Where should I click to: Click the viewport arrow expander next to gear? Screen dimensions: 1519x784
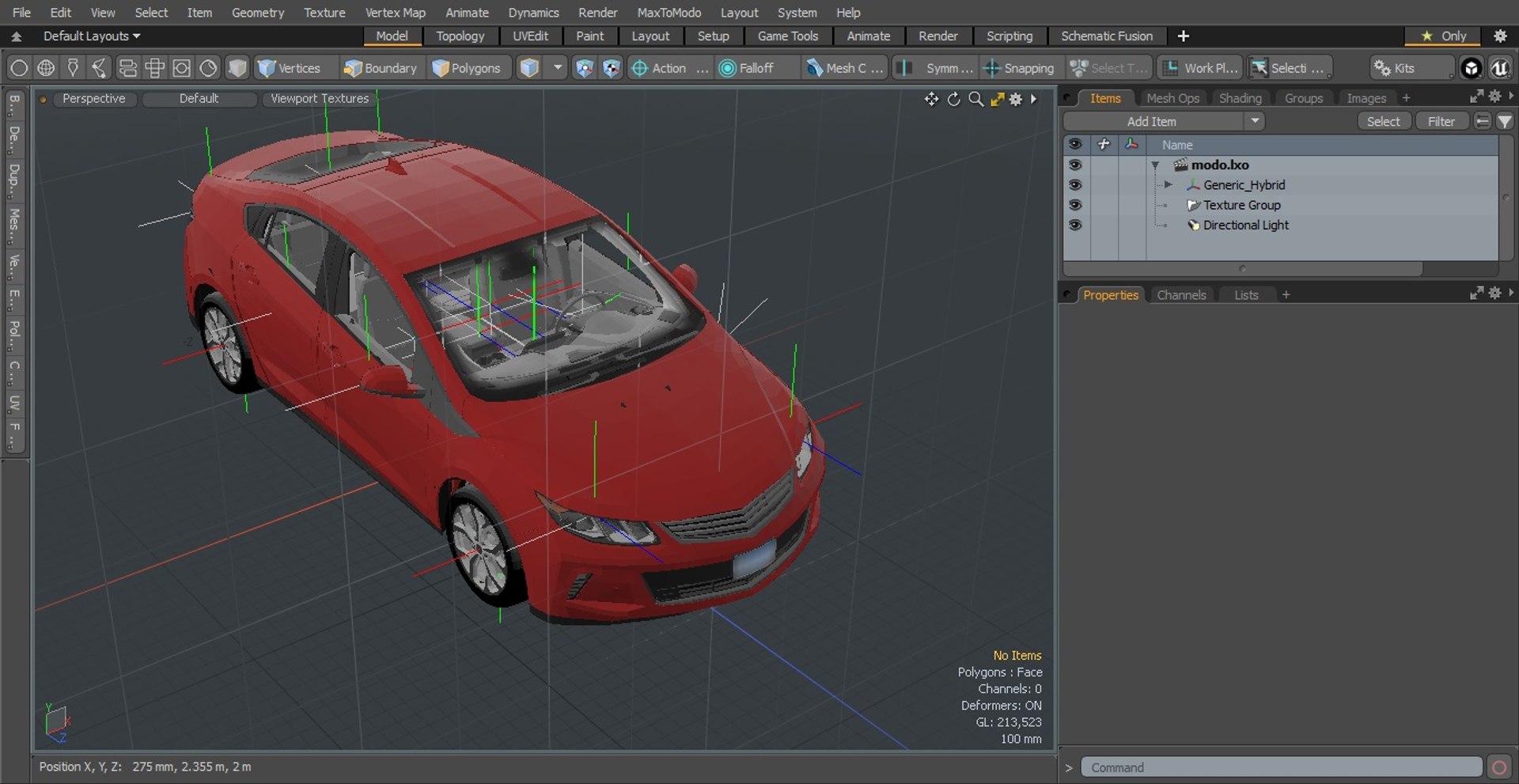[1033, 99]
